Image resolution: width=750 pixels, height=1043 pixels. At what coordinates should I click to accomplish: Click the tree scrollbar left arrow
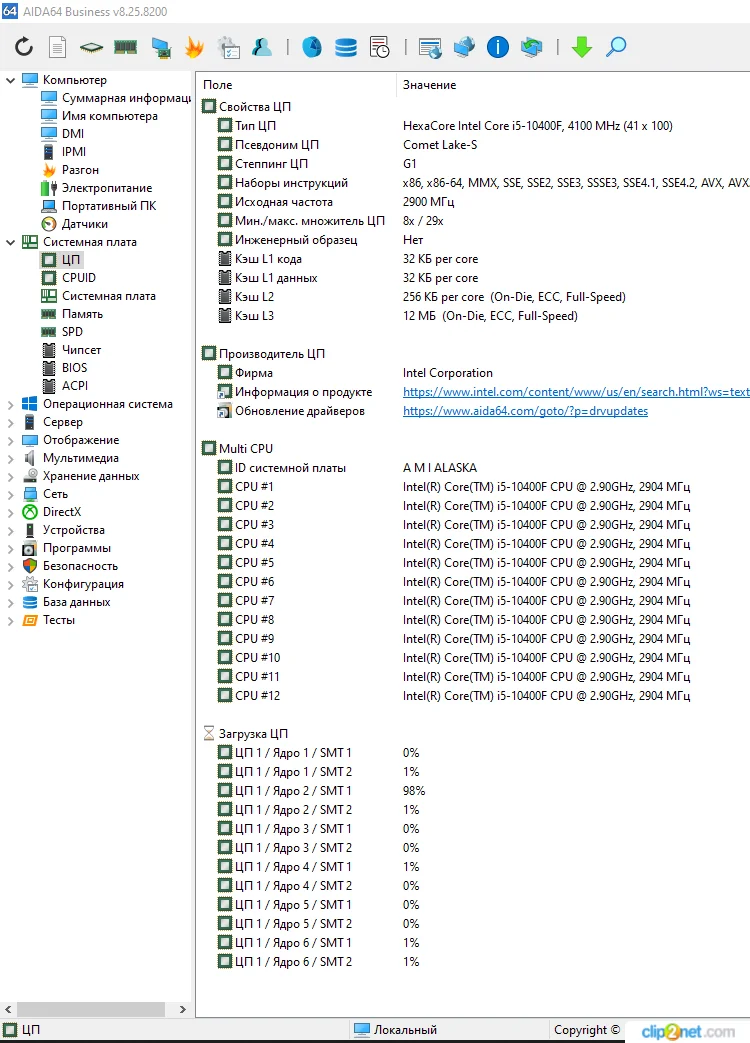pyautogui.click(x=8, y=1009)
